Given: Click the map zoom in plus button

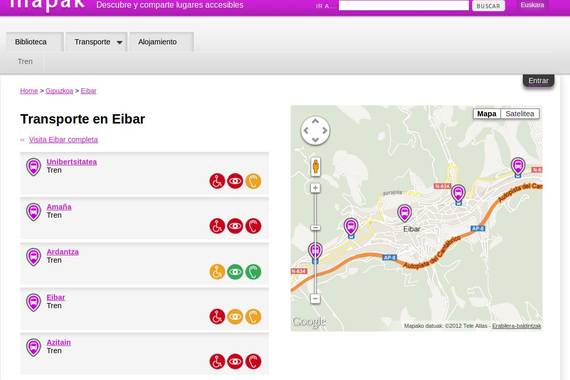Looking at the screenshot, I should coord(315,188).
